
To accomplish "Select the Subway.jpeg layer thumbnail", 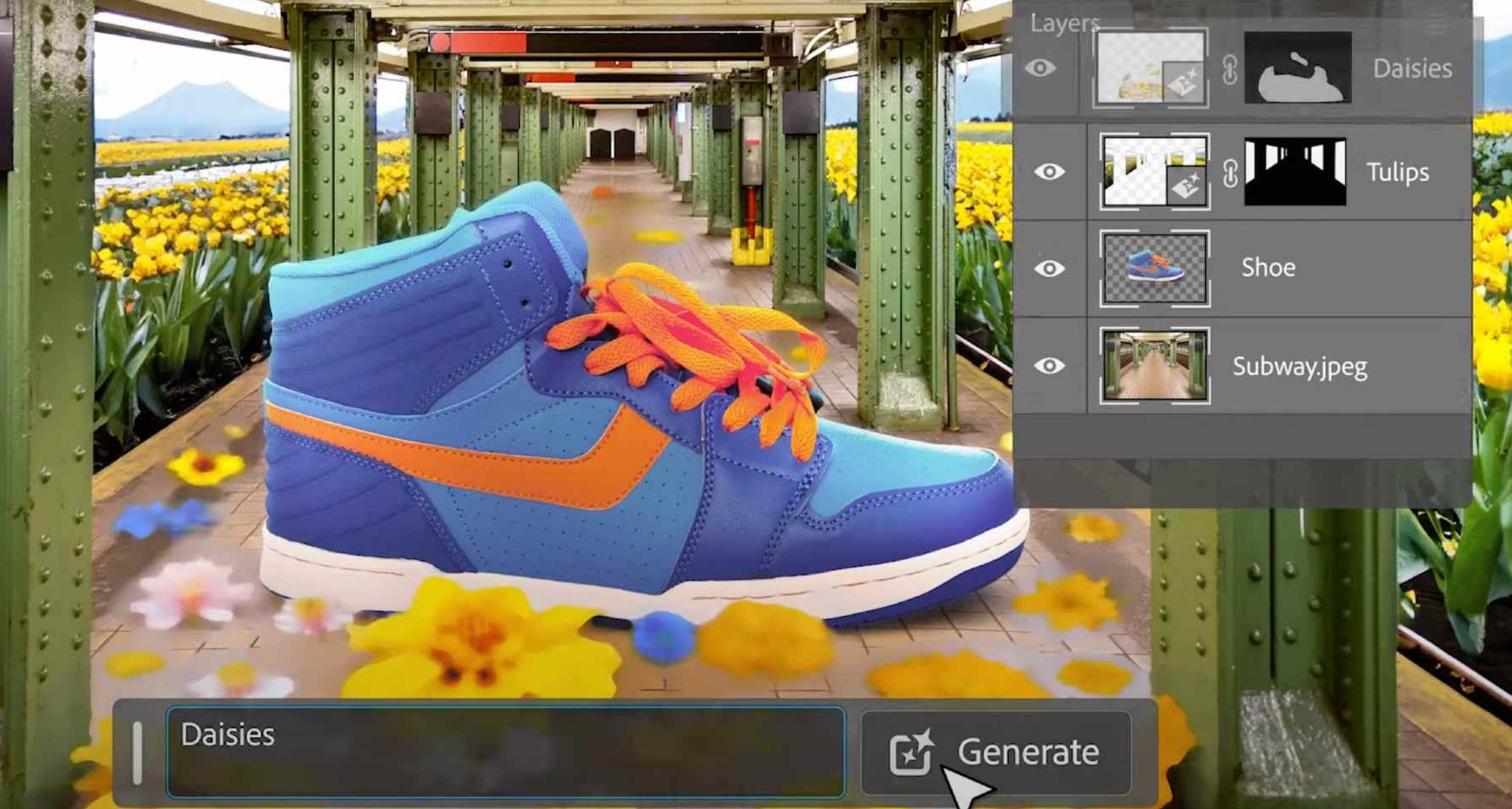I will pyautogui.click(x=1155, y=366).
